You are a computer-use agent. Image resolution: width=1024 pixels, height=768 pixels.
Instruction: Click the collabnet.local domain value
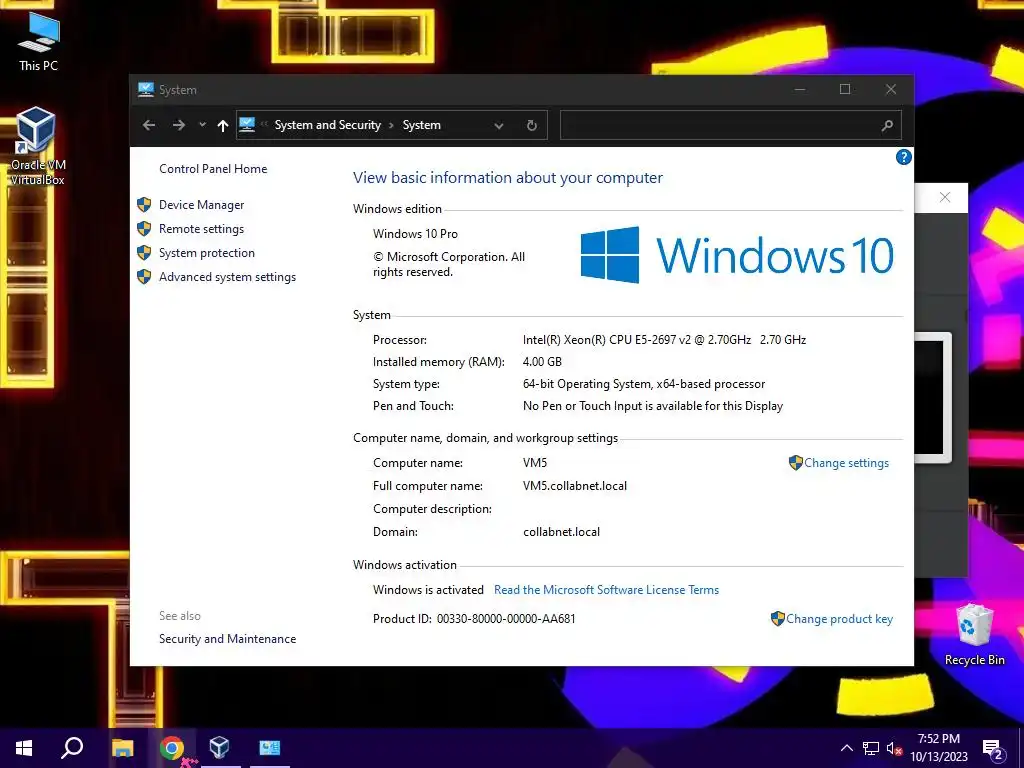click(561, 532)
